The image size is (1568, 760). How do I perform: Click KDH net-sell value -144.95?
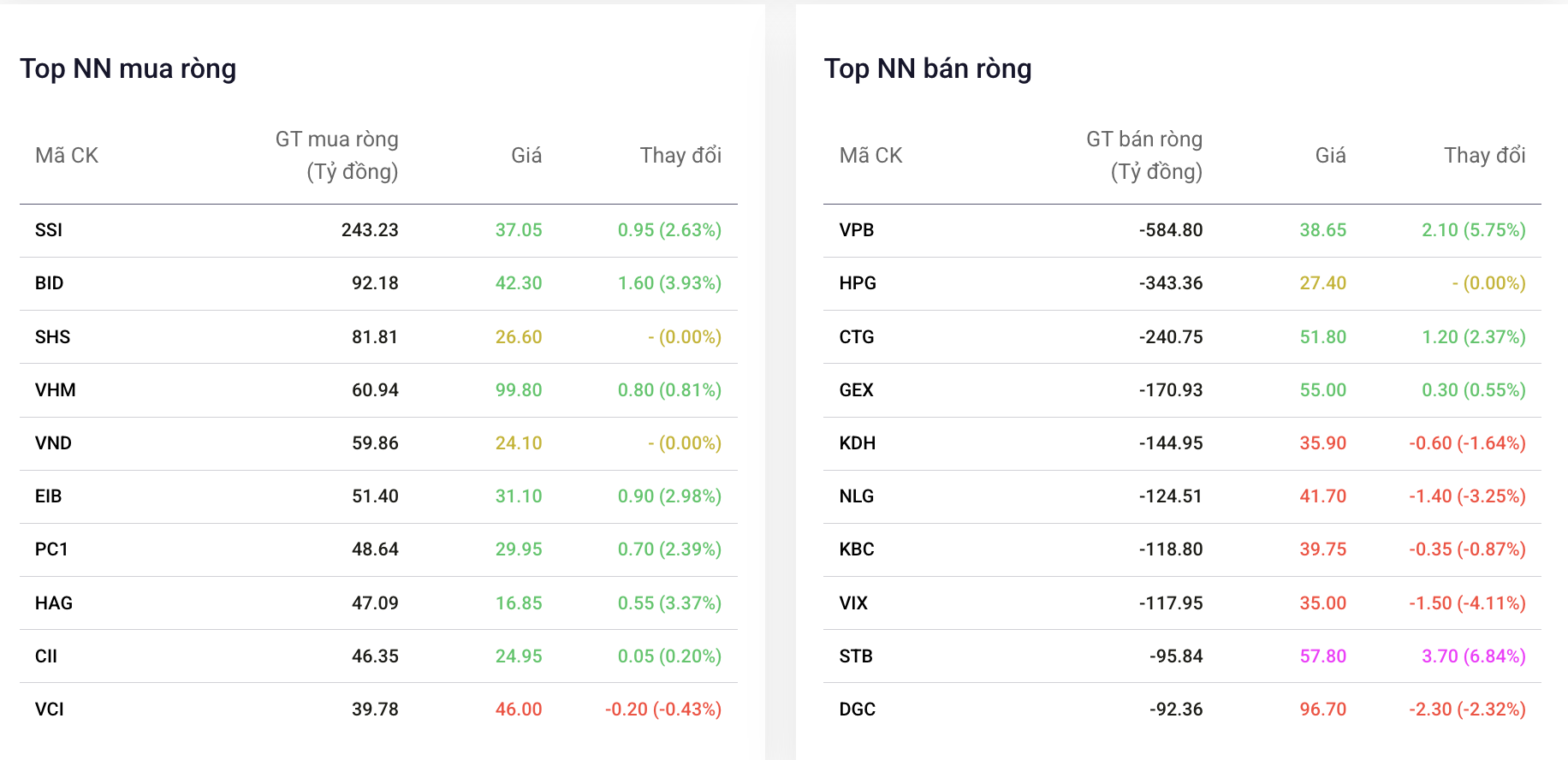(1171, 443)
